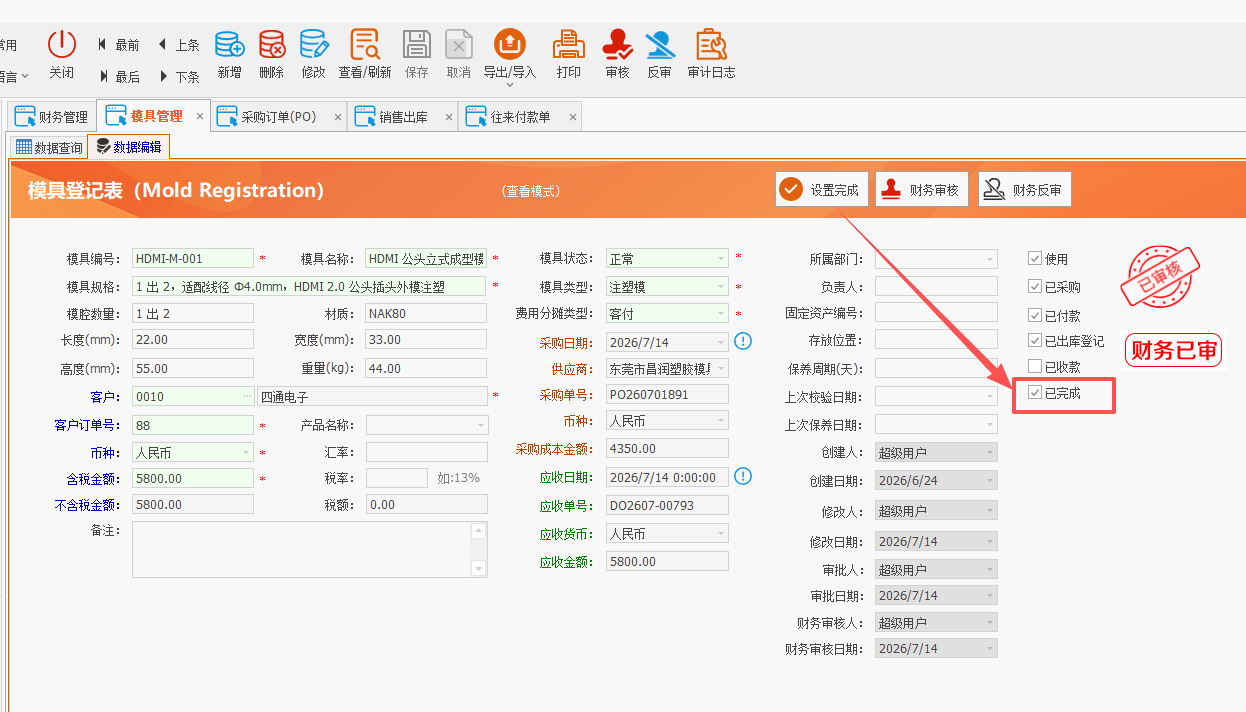Click the 查看/刷新 refresh icon
Viewport: 1246px width, 712px height.
click(x=364, y=44)
